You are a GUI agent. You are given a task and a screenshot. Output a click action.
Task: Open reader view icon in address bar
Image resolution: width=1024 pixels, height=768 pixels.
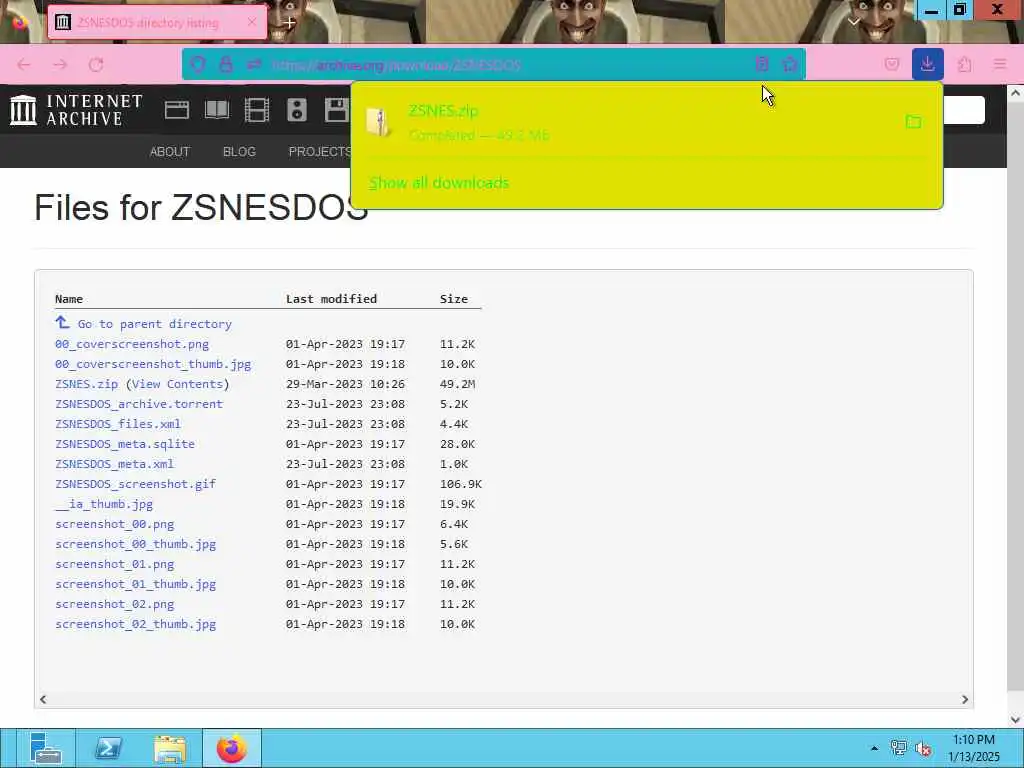[761, 64]
